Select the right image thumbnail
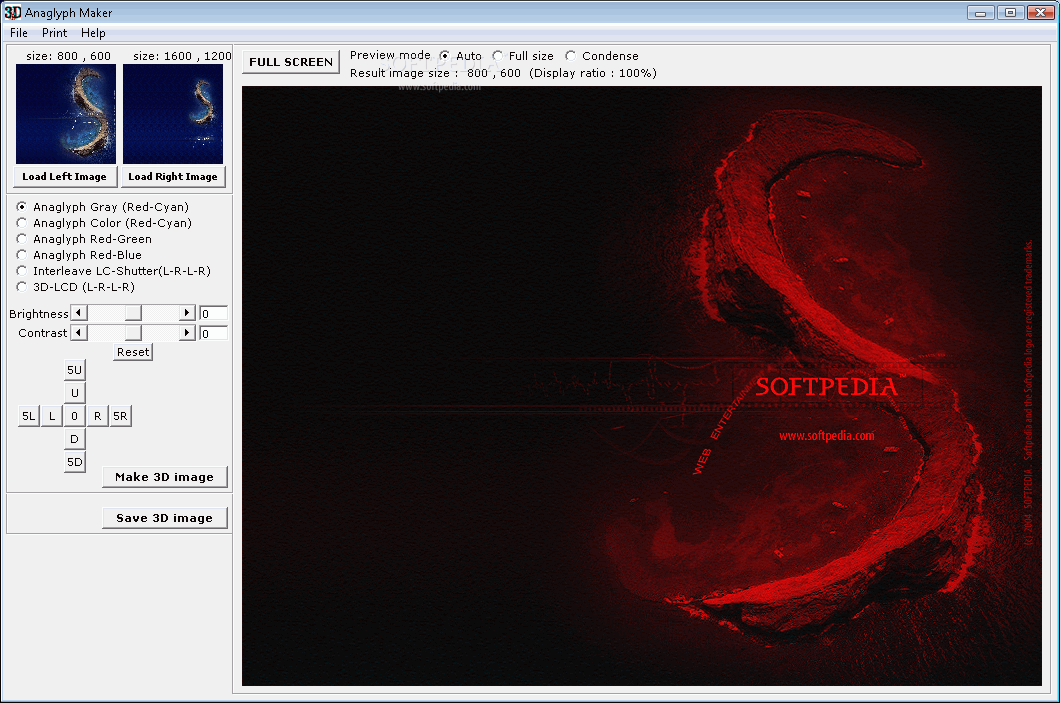 point(173,114)
